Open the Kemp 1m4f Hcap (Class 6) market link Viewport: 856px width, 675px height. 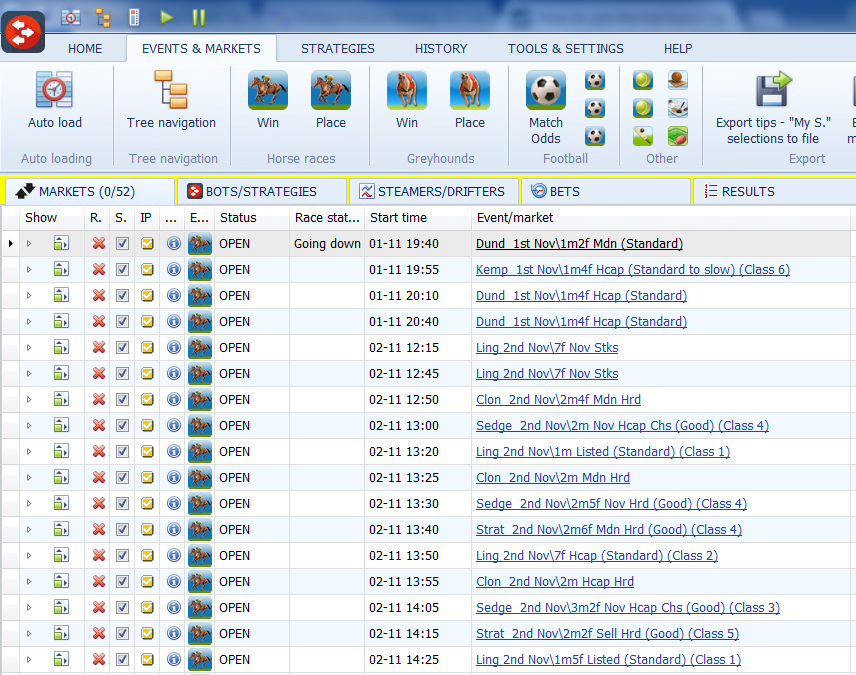tap(633, 270)
